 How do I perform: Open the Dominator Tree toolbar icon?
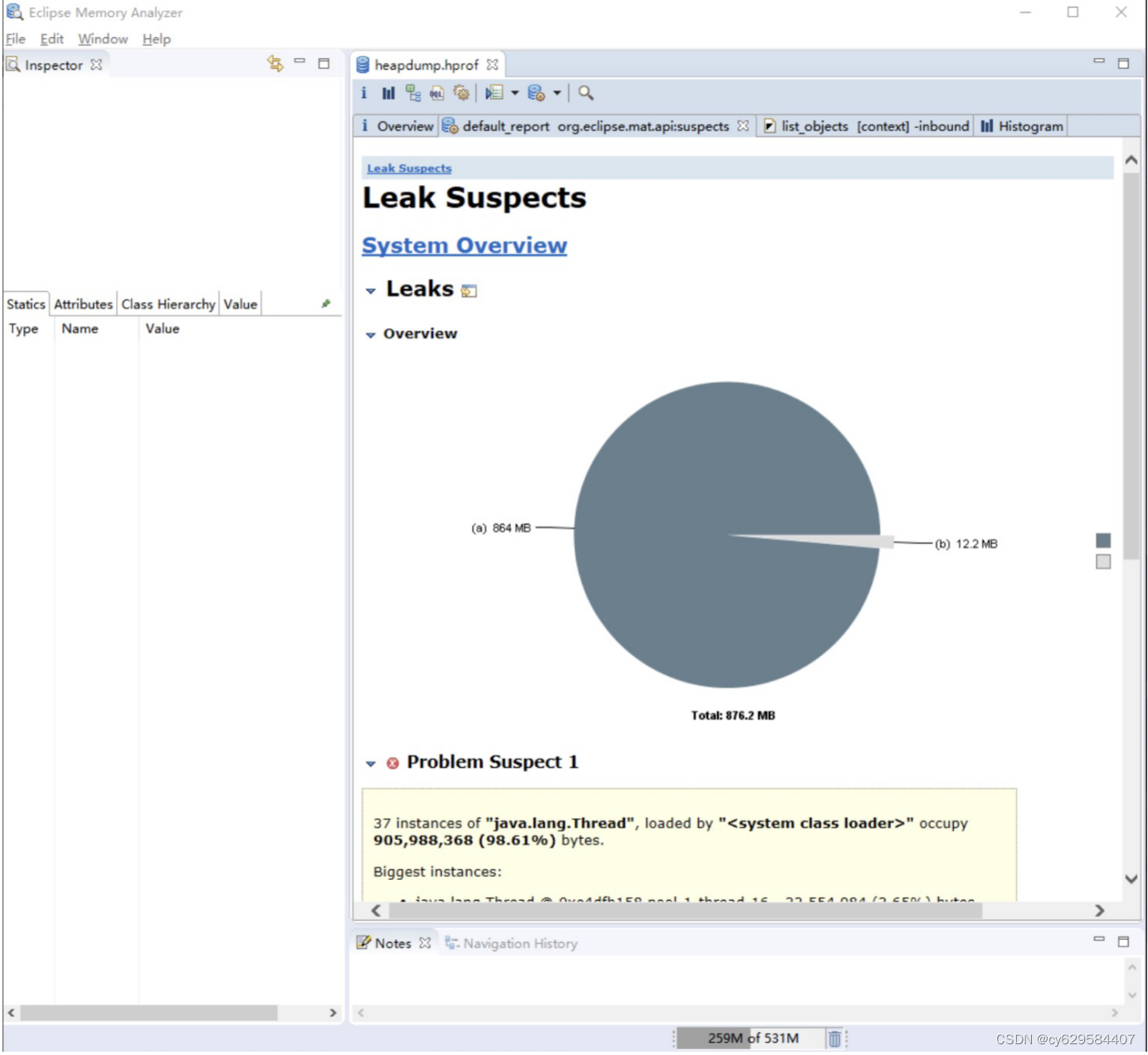coord(413,93)
